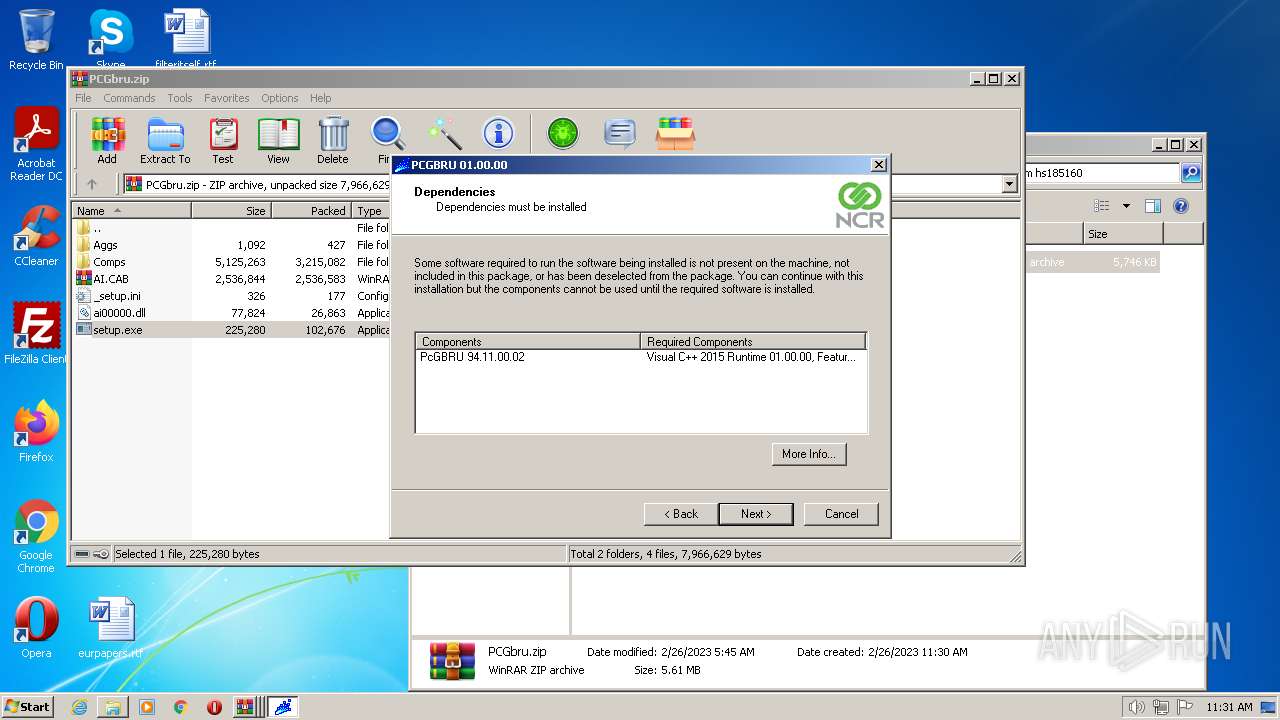Image resolution: width=1280 pixels, height=720 pixels.
Task: Click the Extract To toolbar icon
Action: [165, 140]
